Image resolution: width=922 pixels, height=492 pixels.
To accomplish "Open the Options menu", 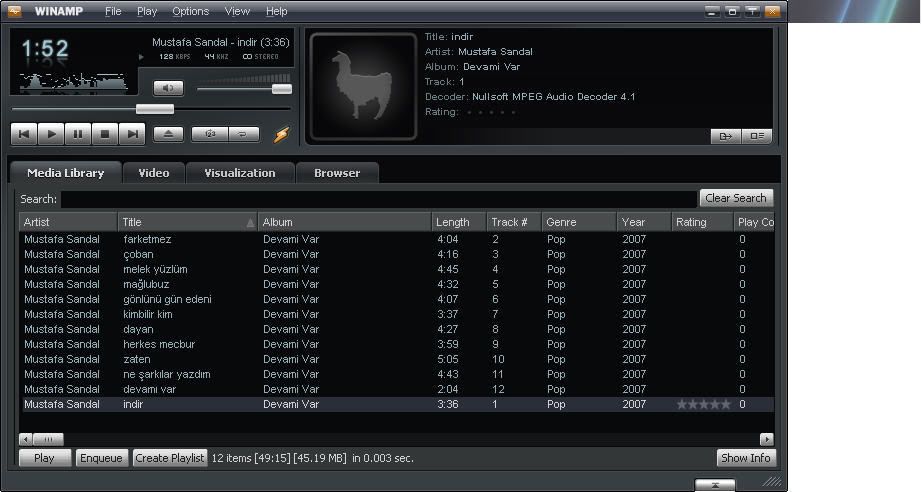I will click(x=191, y=11).
